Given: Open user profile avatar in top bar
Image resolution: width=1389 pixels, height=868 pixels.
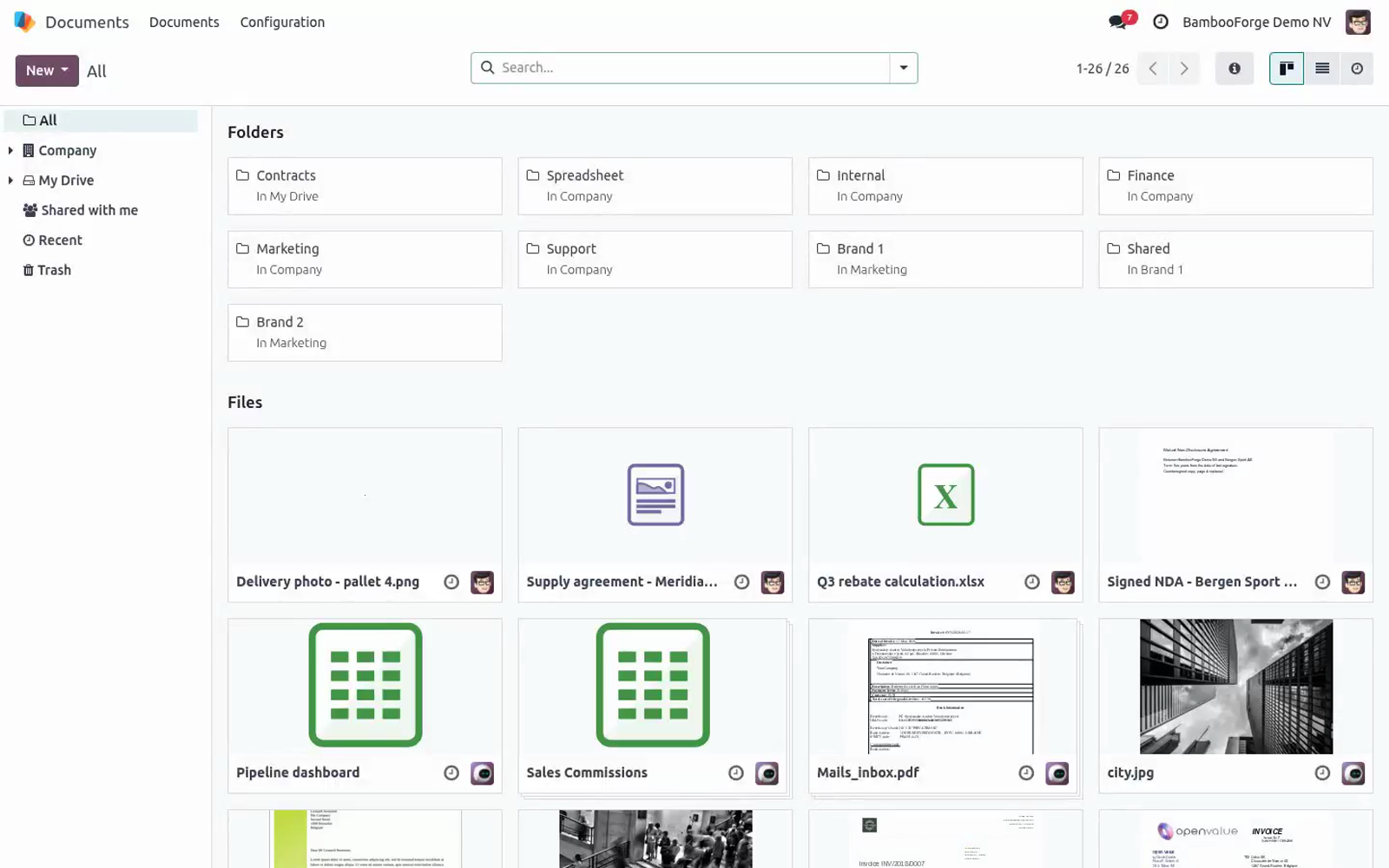Looking at the screenshot, I should pos(1358,22).
